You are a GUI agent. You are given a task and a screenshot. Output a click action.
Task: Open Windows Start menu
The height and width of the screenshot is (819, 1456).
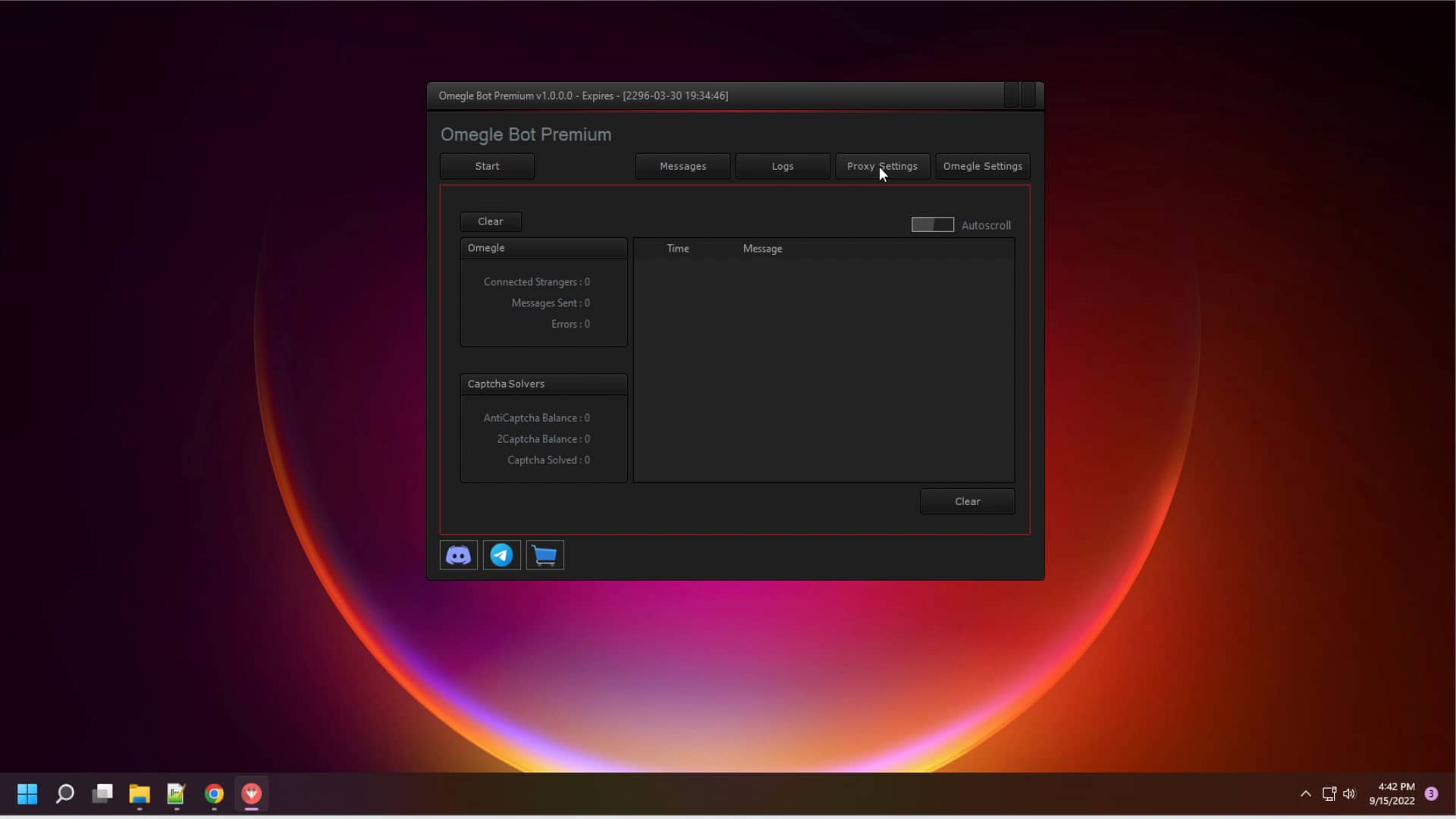(x=27, y=793)
